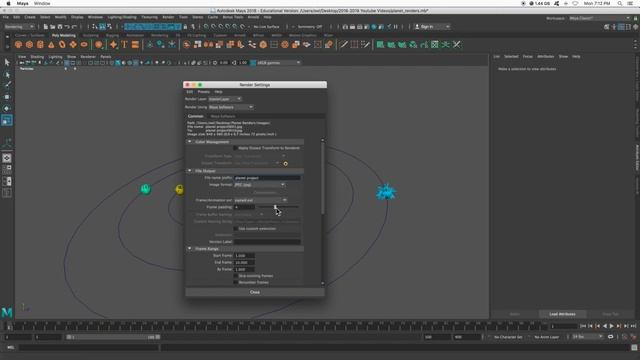Collapse the Color Management section
The height and width of the screenshot is (360, 640).
click(189, 142)
